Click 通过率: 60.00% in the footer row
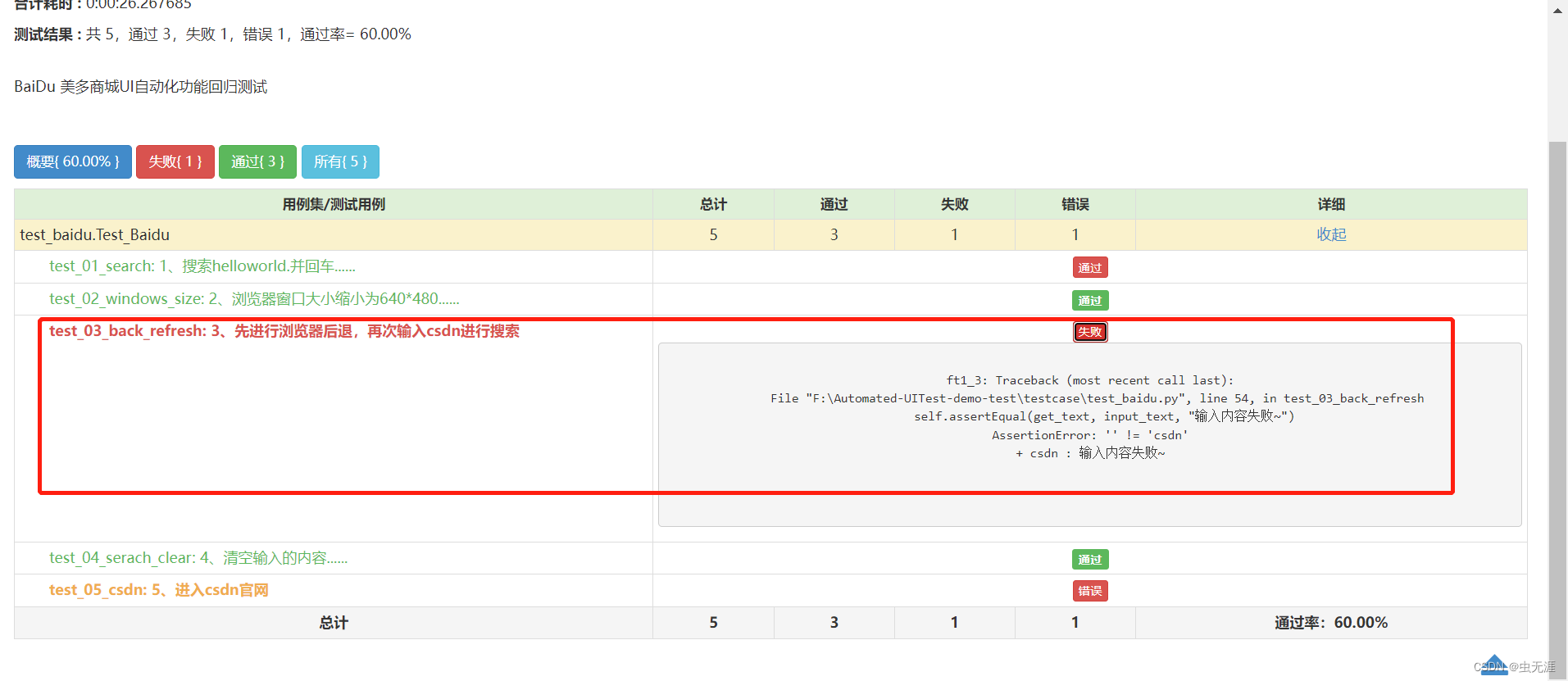 pos(1331,623)
